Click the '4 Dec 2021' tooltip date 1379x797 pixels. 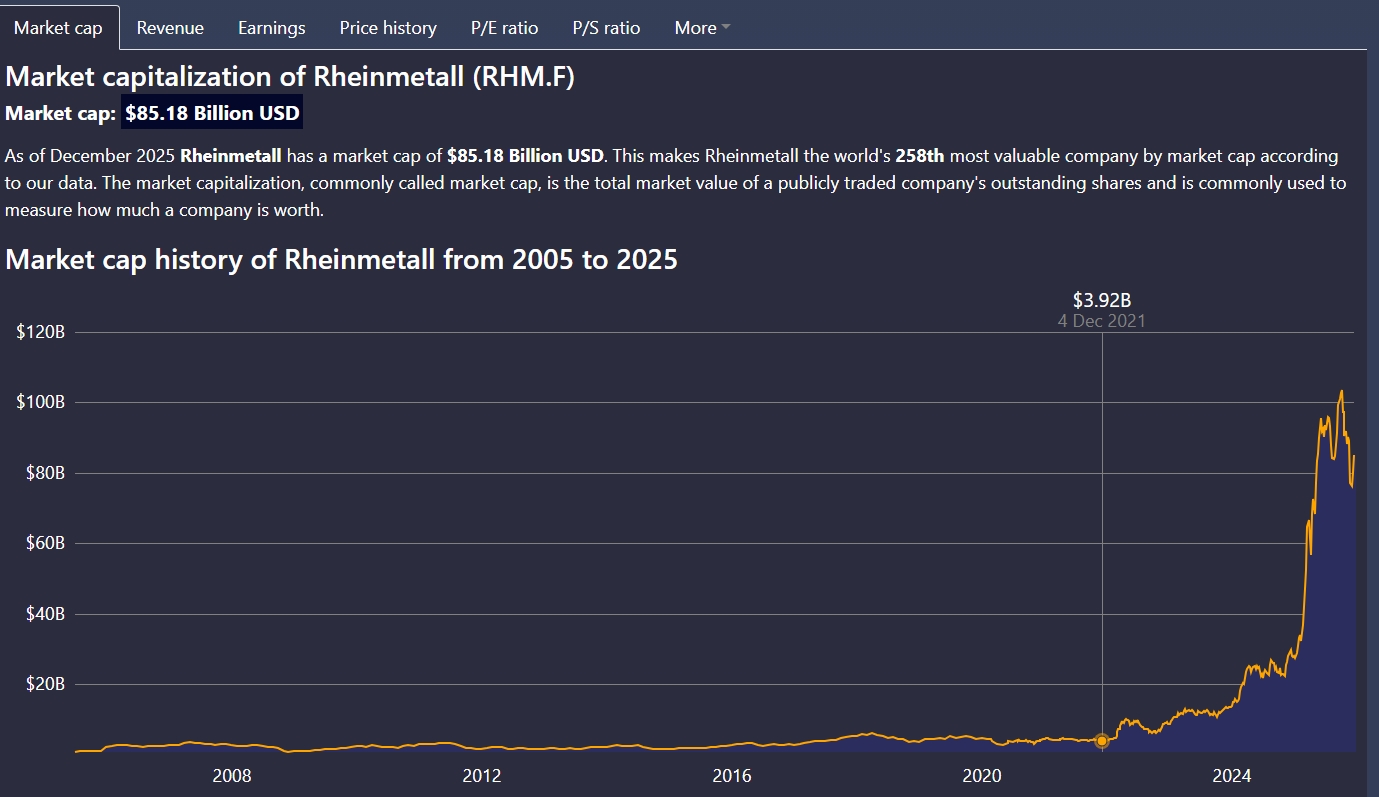point(1102,321)
